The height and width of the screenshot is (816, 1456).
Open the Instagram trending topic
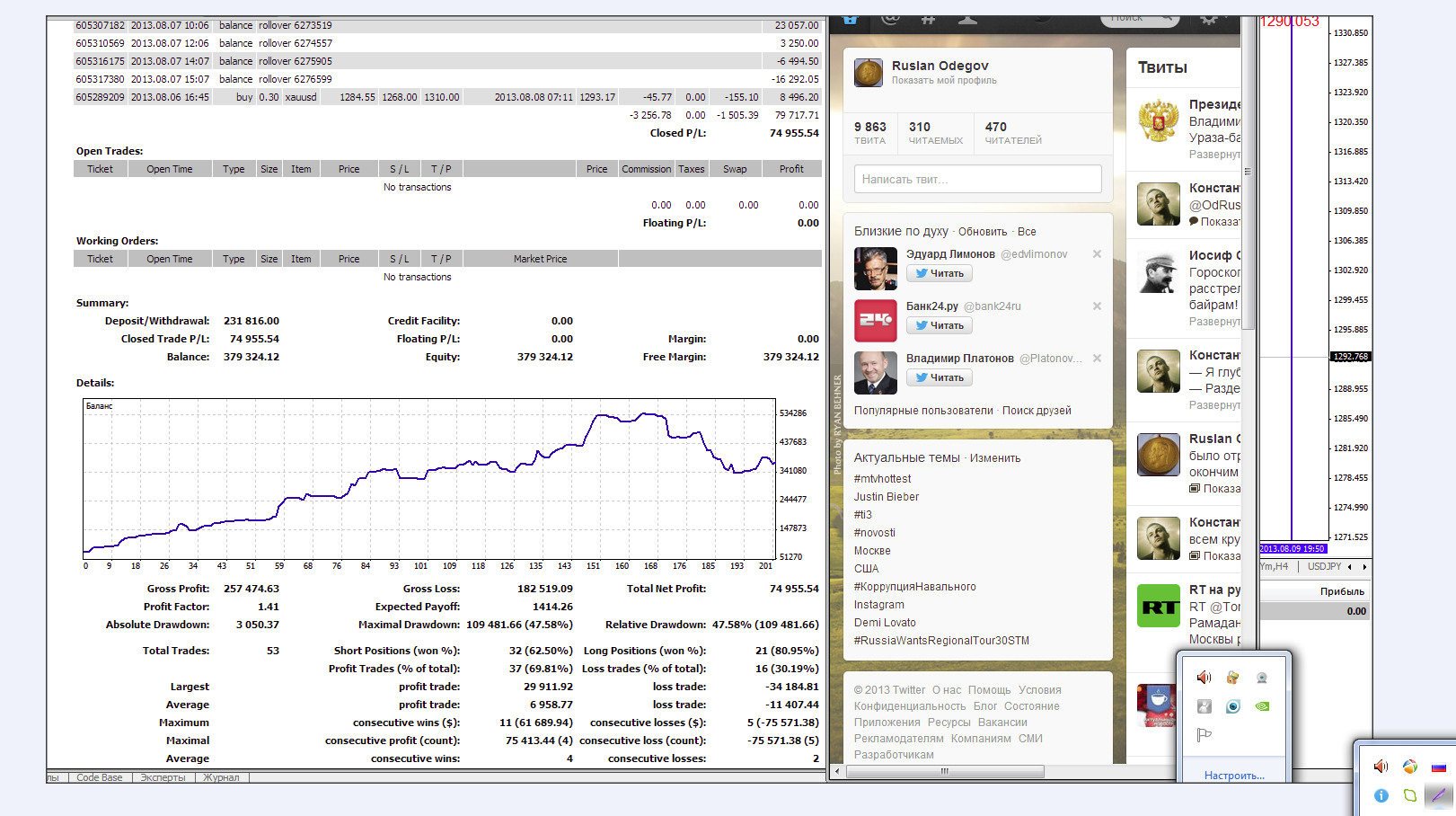pos(879,605)
